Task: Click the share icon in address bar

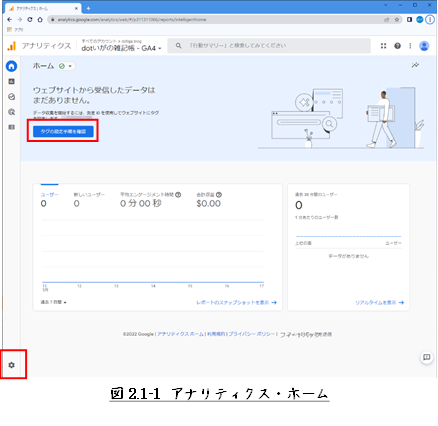Action: 387,20
